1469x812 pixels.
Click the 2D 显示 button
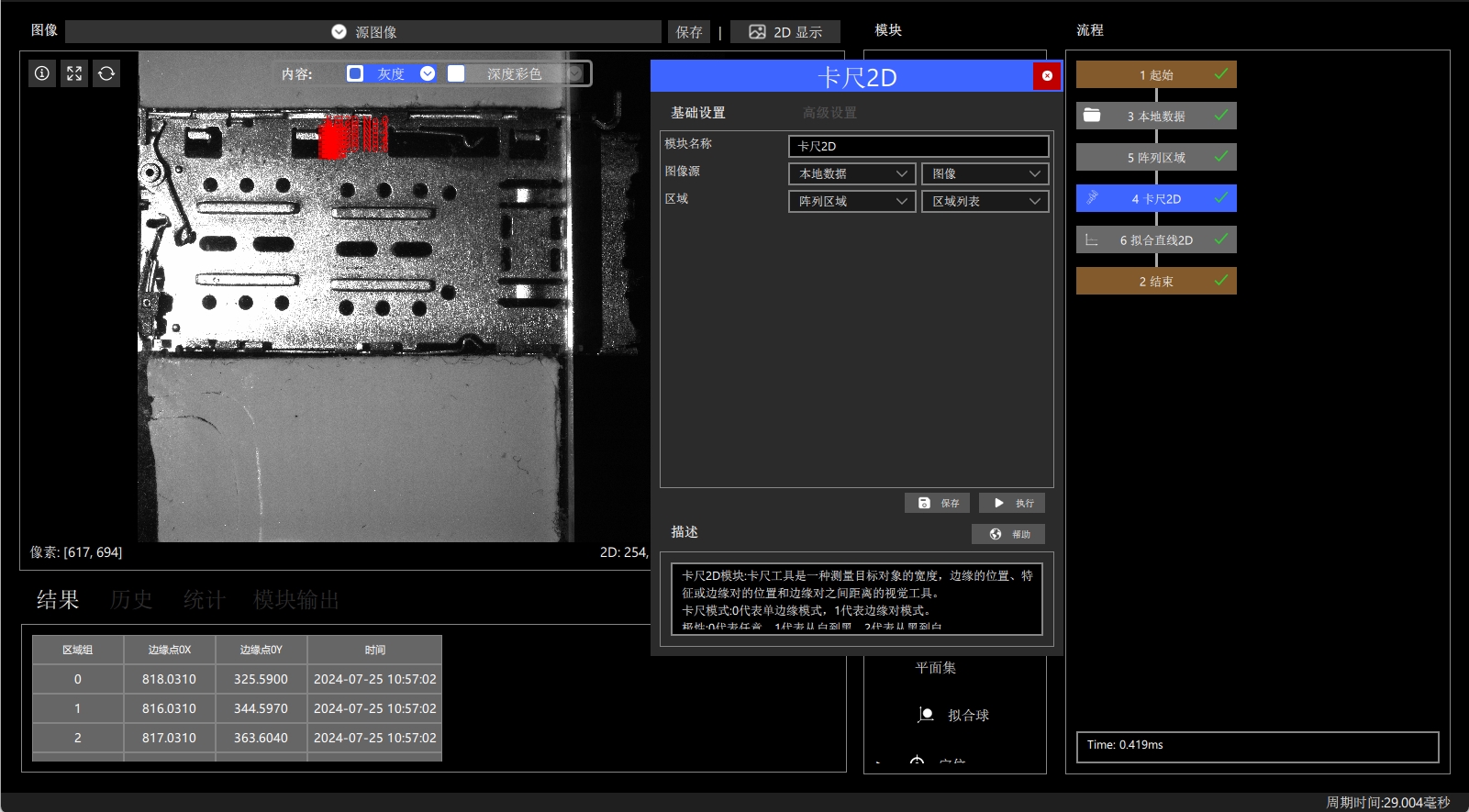coord(785,32)
